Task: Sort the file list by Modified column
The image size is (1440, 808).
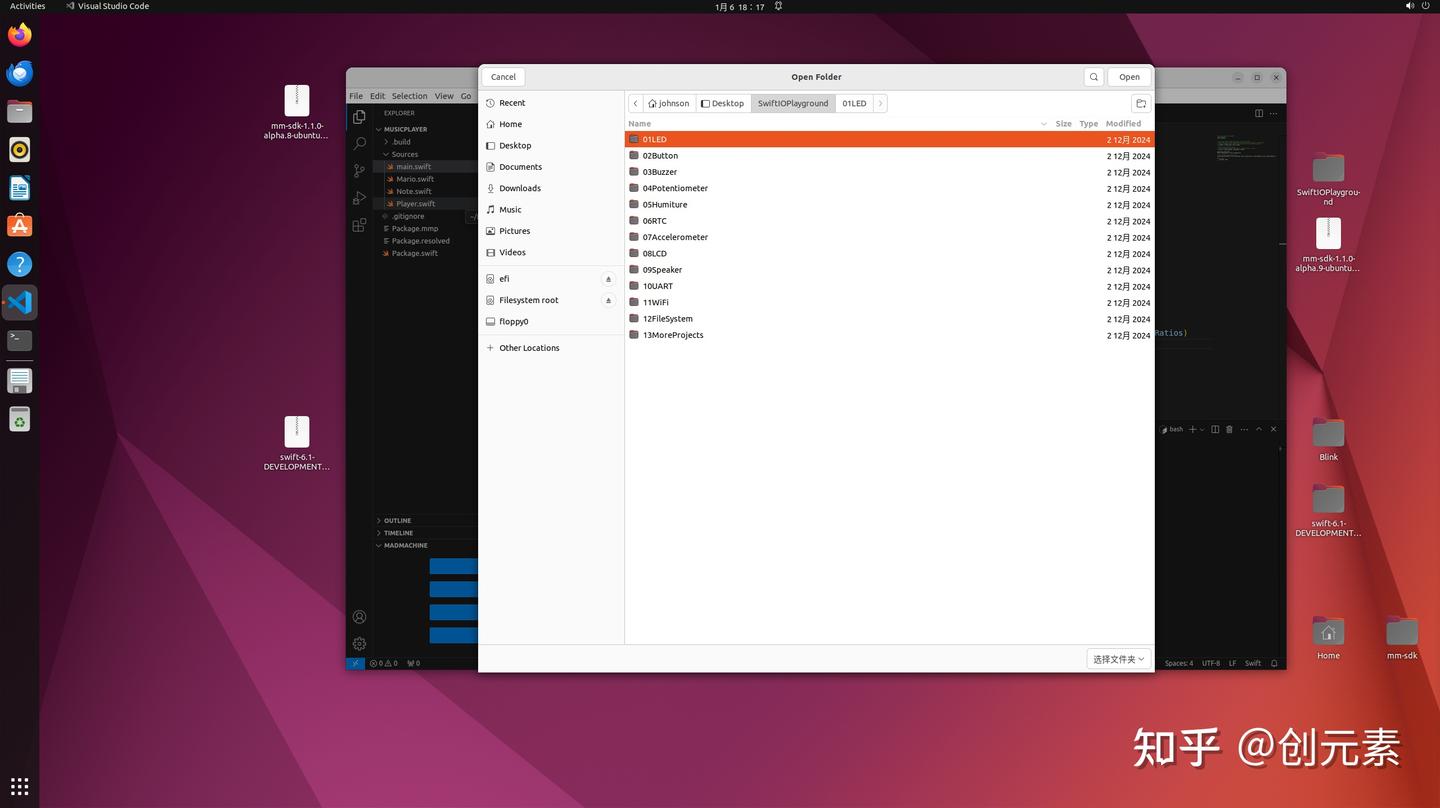Action: (1123, 124)
